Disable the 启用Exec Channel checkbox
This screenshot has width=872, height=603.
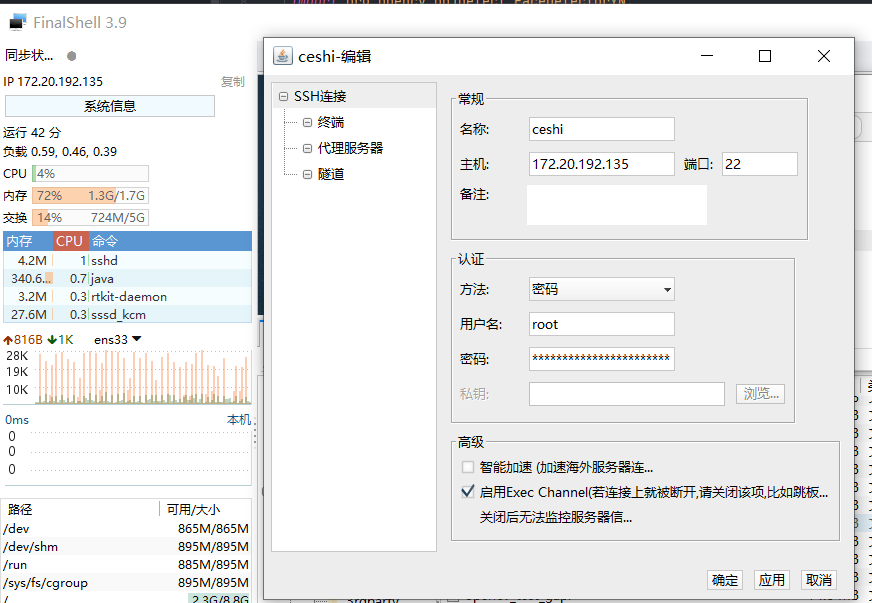pos(468,492)
